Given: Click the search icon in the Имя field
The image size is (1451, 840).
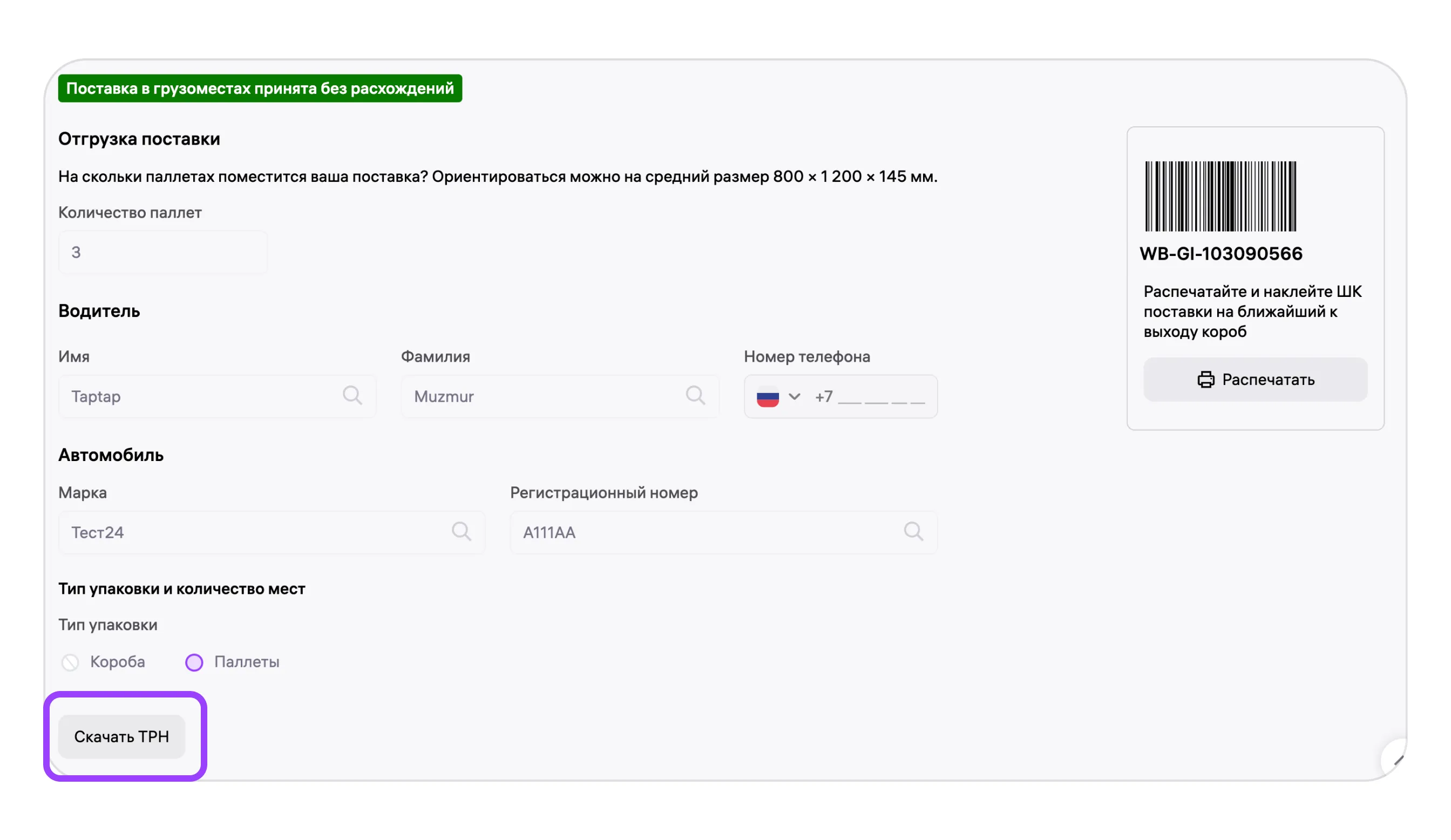Looking at the screenshot, I should 352,396.
